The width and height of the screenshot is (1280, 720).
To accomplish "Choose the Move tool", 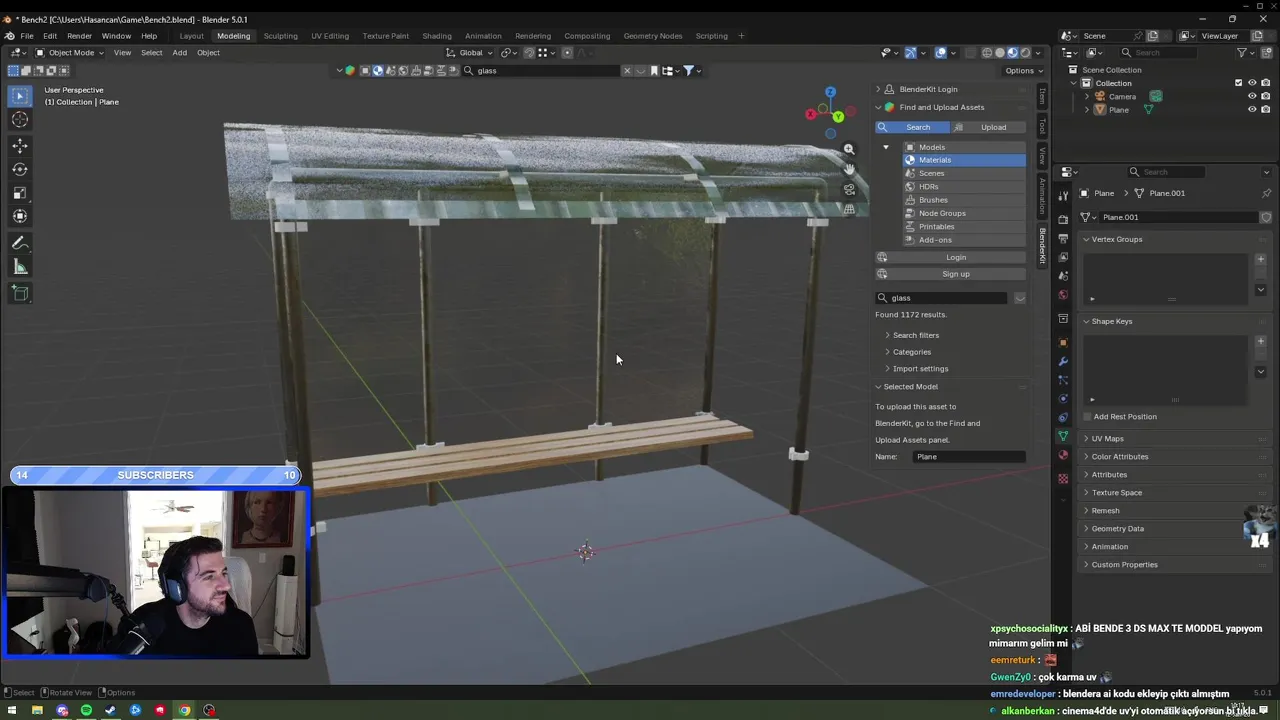I will click(20, 146).
